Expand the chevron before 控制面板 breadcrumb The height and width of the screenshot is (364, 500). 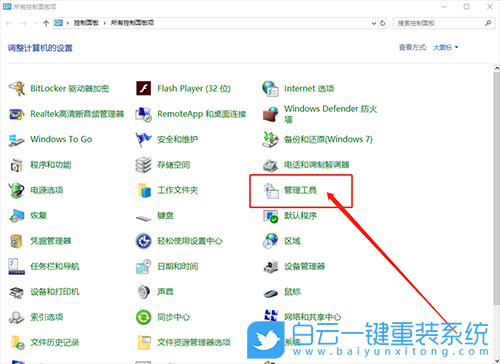[x=68, y=23]
